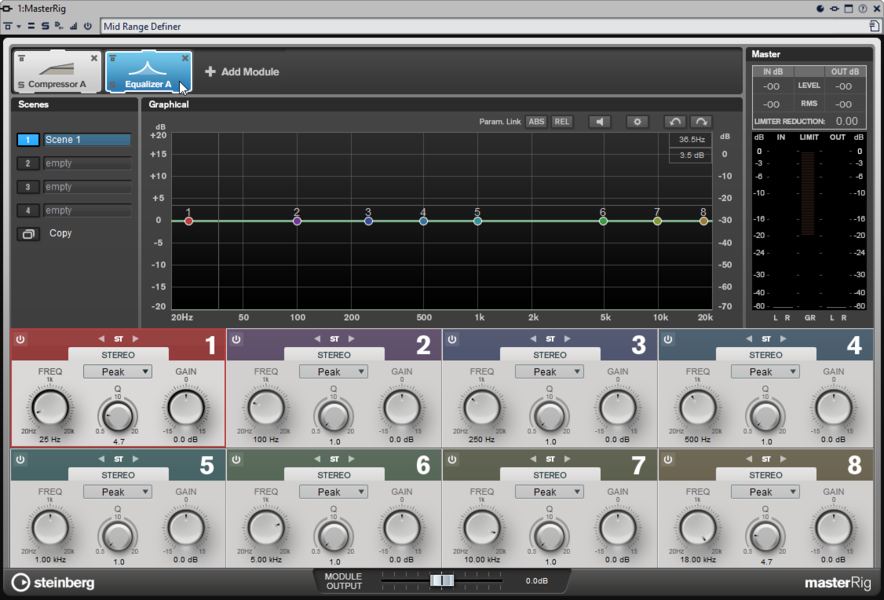The image size is (884, 600).
Task: Click band 8 Q knob
Action: (x=765, y=535)
